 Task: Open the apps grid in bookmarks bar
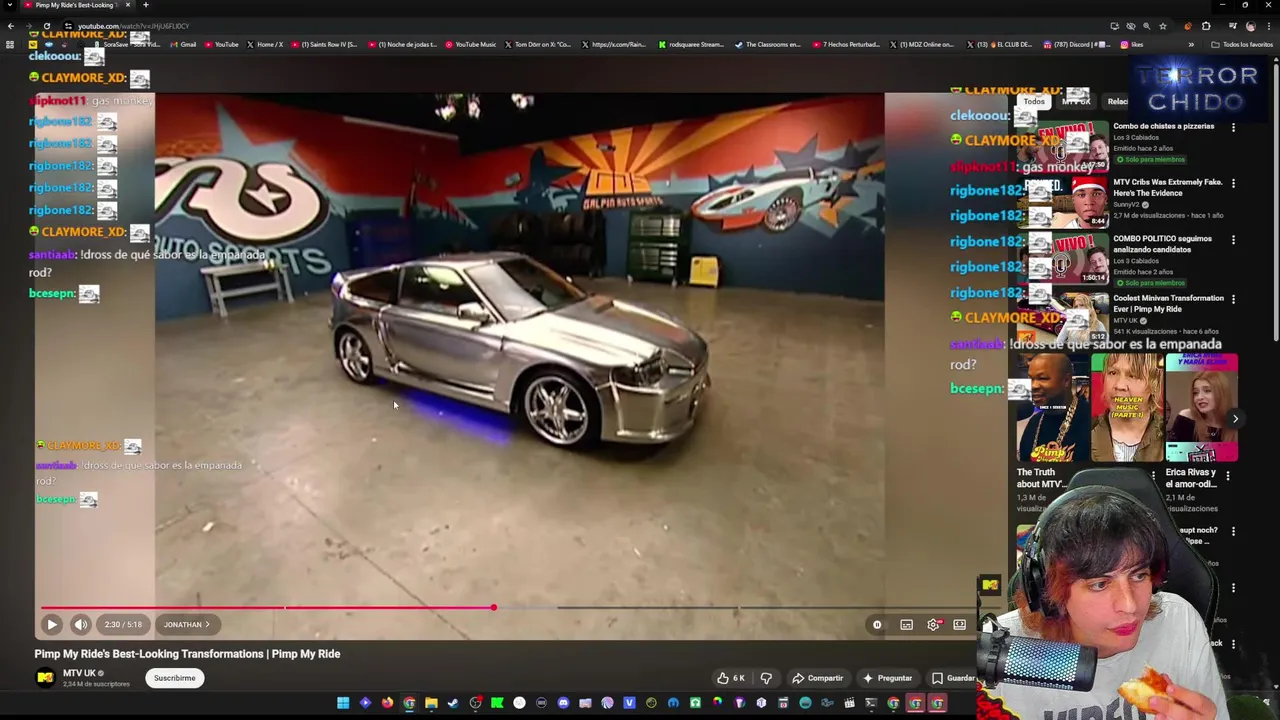click(x=10, y=44)
